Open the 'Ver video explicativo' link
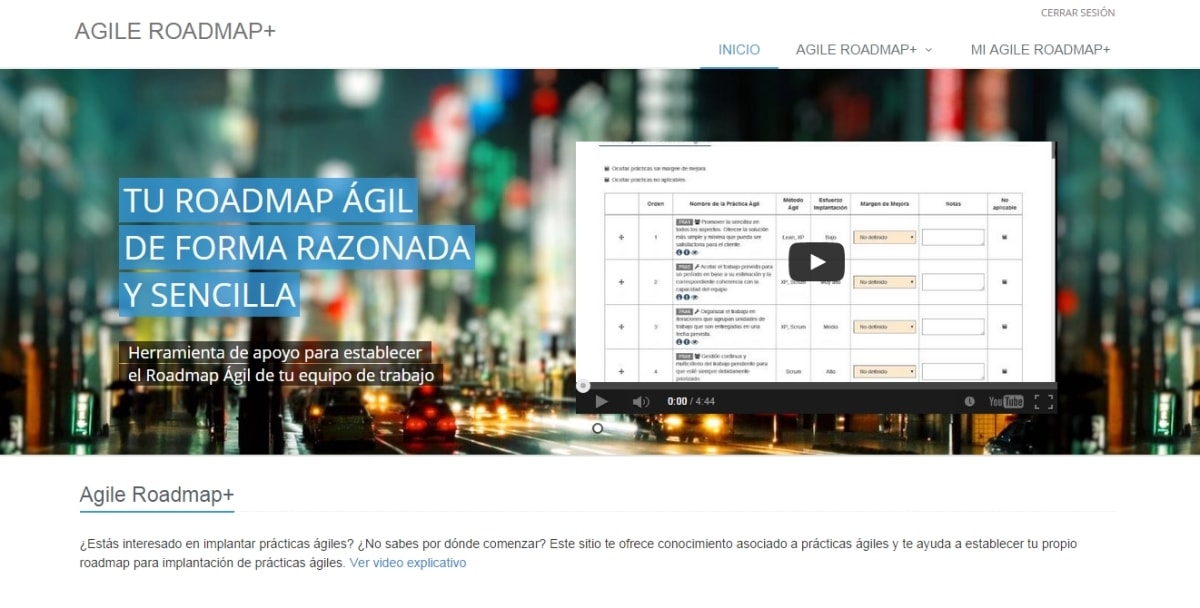The width and height of the screenshot is (1200, 608). 408,563
